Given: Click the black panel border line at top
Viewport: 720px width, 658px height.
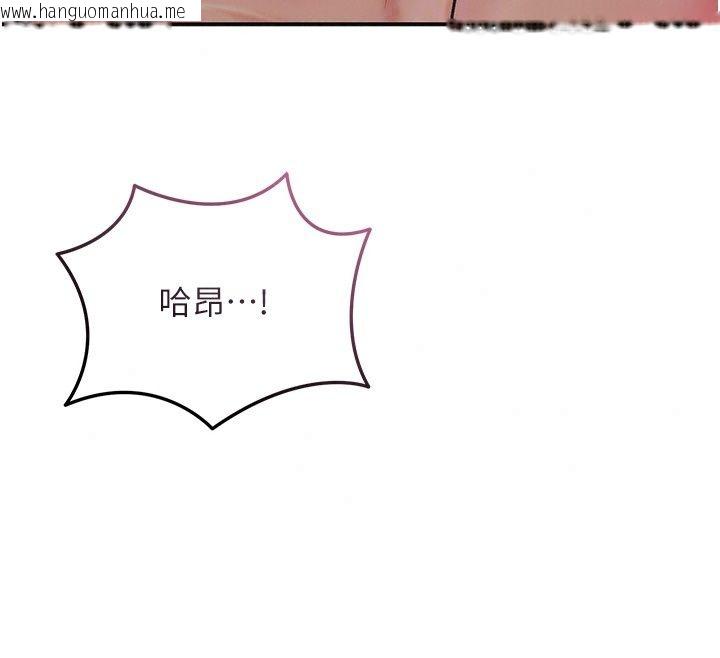Looking at the screenshot, I should (308, 24).
